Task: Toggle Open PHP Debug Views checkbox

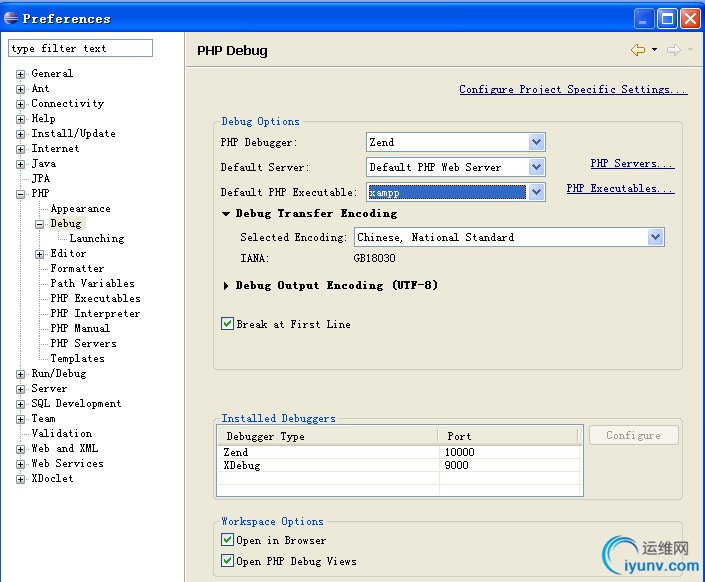Action: (x=228, y=561)
